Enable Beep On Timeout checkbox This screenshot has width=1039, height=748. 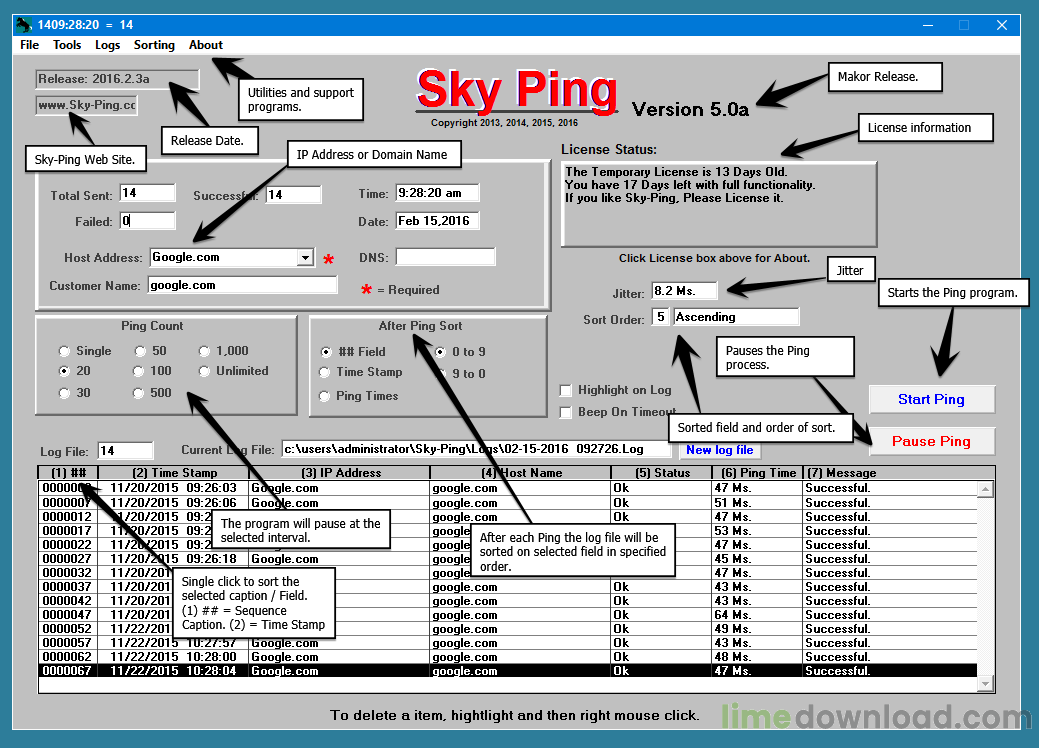click(x=566, y=412)
